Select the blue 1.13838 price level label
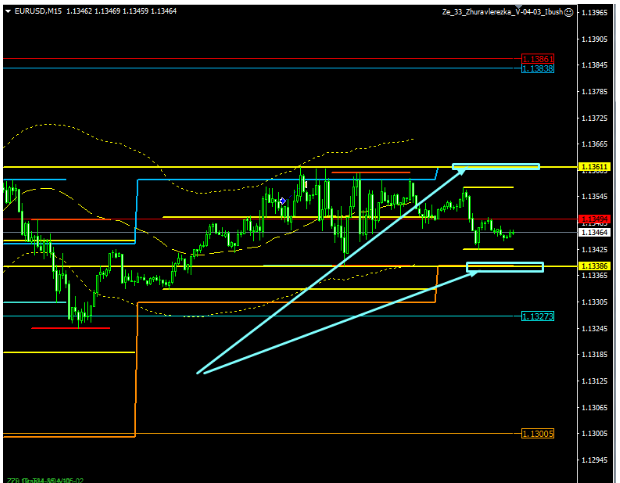 coord(537,69)
